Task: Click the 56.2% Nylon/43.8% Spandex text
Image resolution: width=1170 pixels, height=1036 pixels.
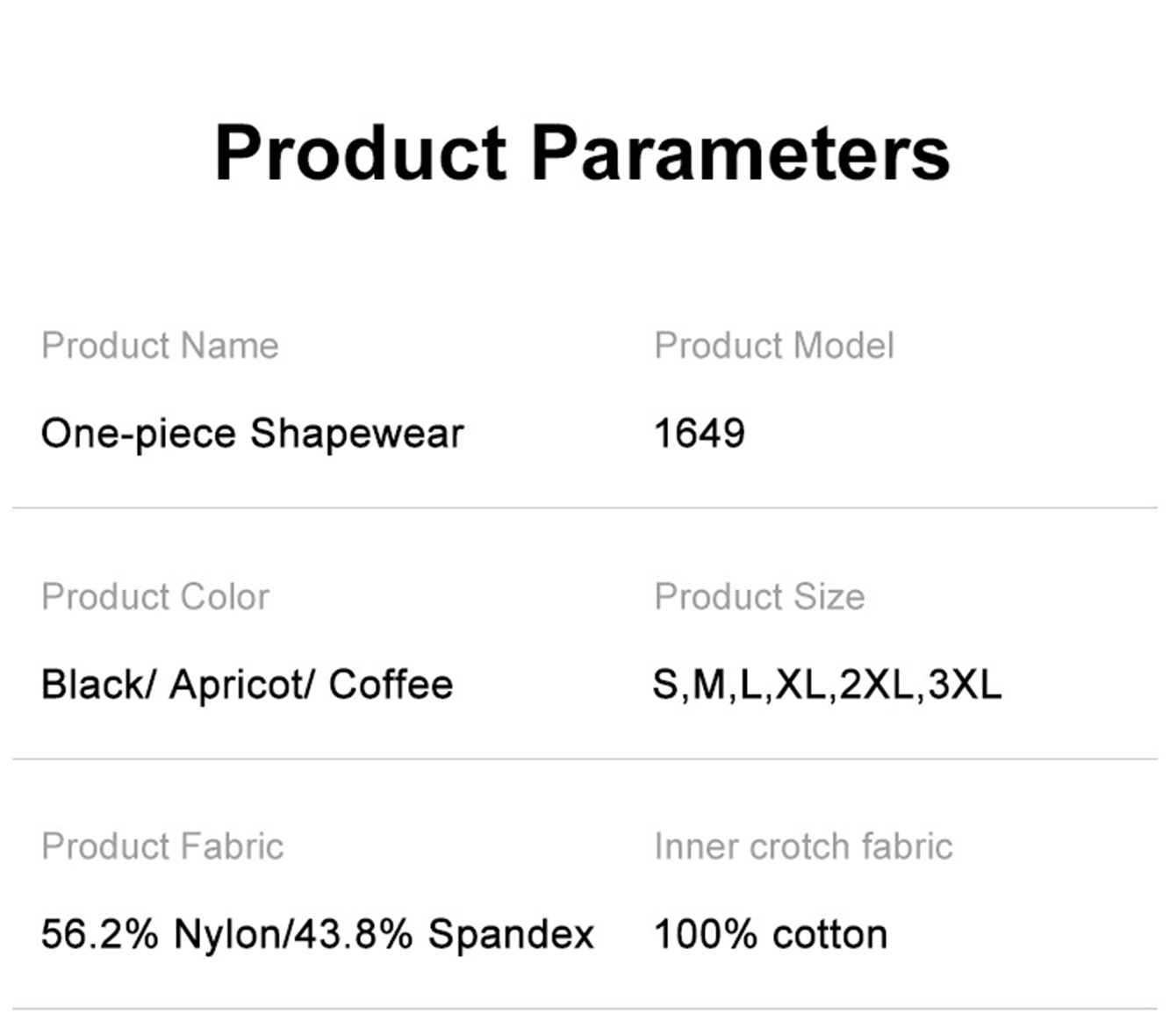Action: 318,934
